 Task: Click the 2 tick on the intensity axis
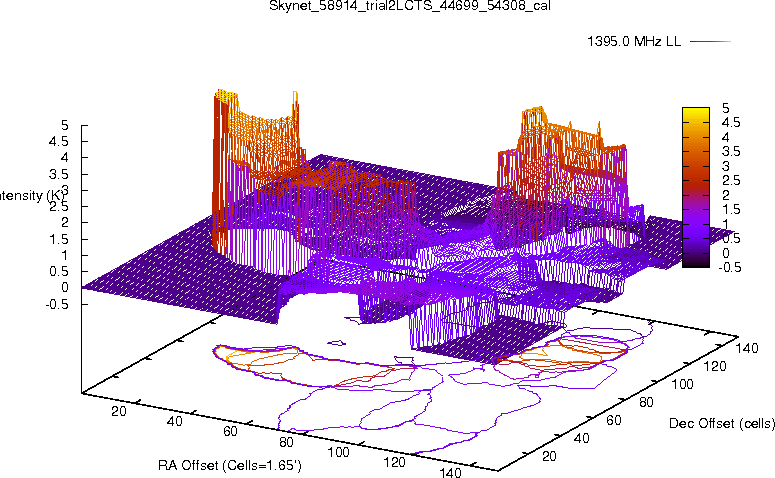(65, 222)
